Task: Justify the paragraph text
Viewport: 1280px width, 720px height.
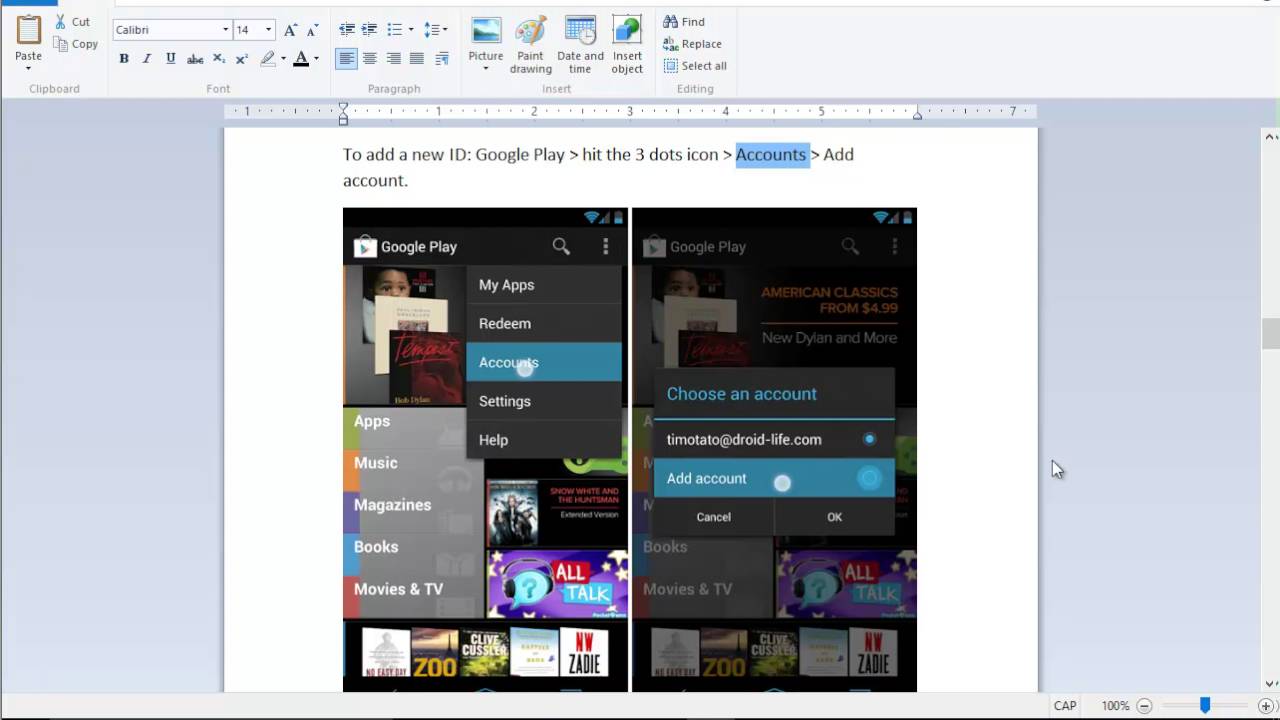Action: coord(417,59)
